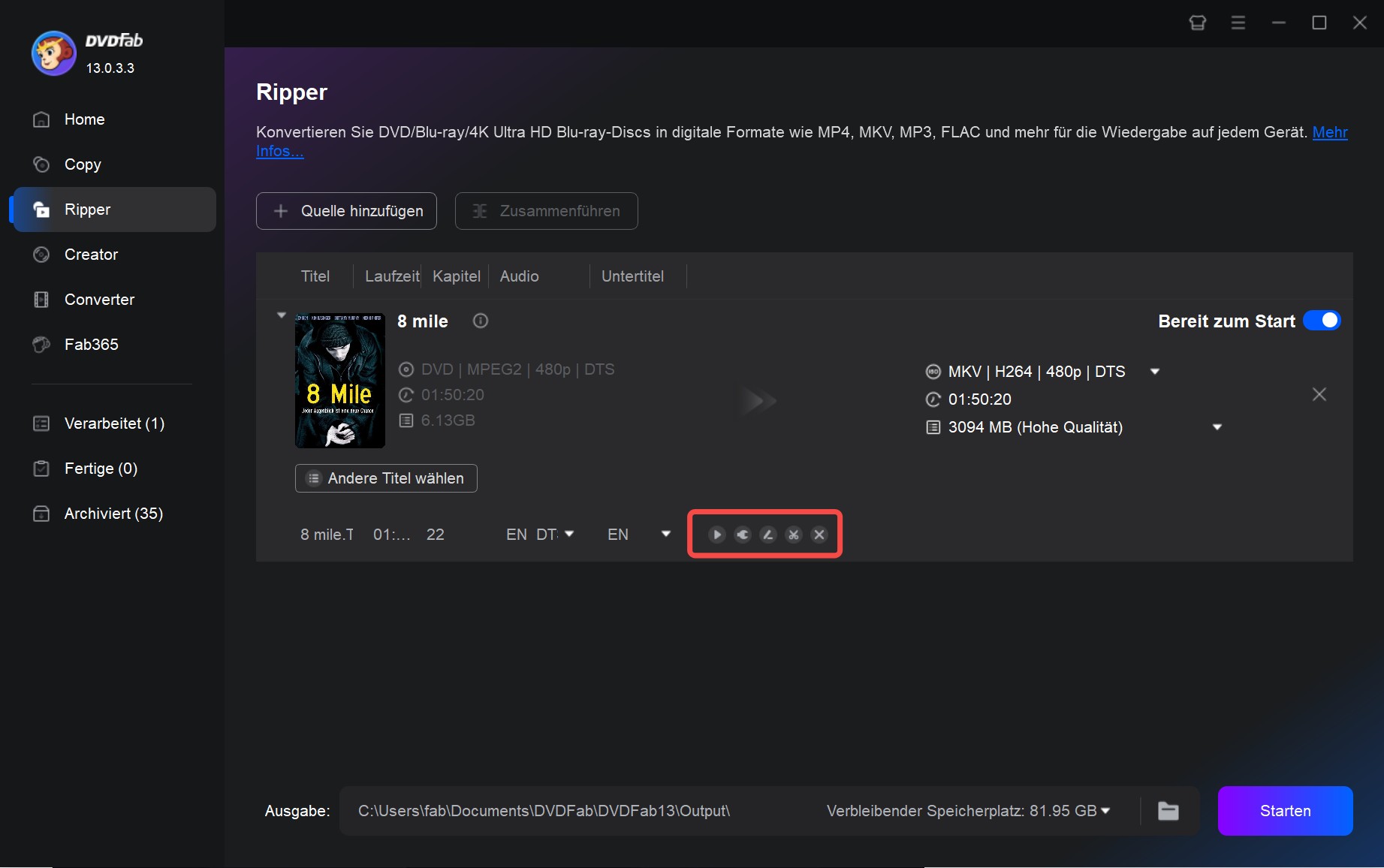The image size is (1384, 868).
Task: Remove the 8 mile source with X
Action: (x=1319, y=394)
